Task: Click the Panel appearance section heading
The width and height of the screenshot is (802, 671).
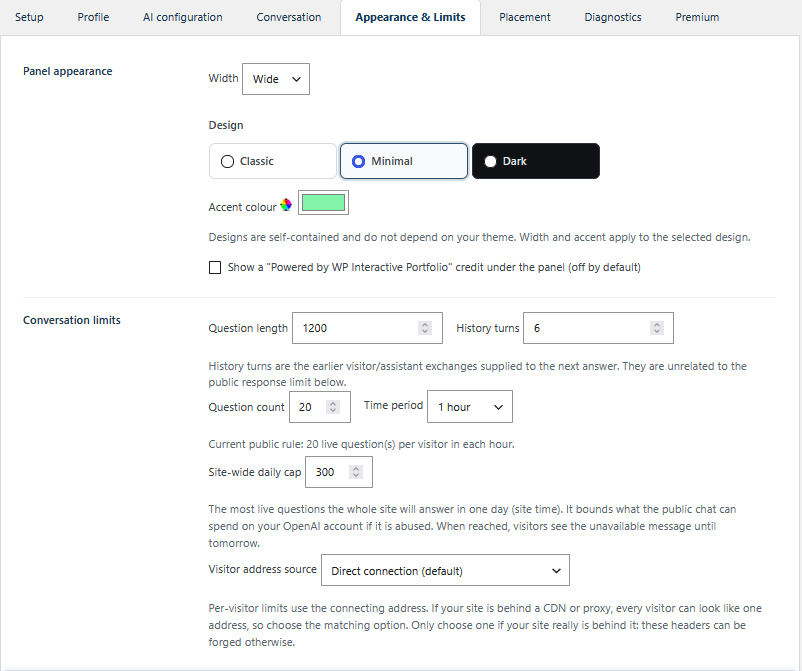Action: click(x=68, y=71)
